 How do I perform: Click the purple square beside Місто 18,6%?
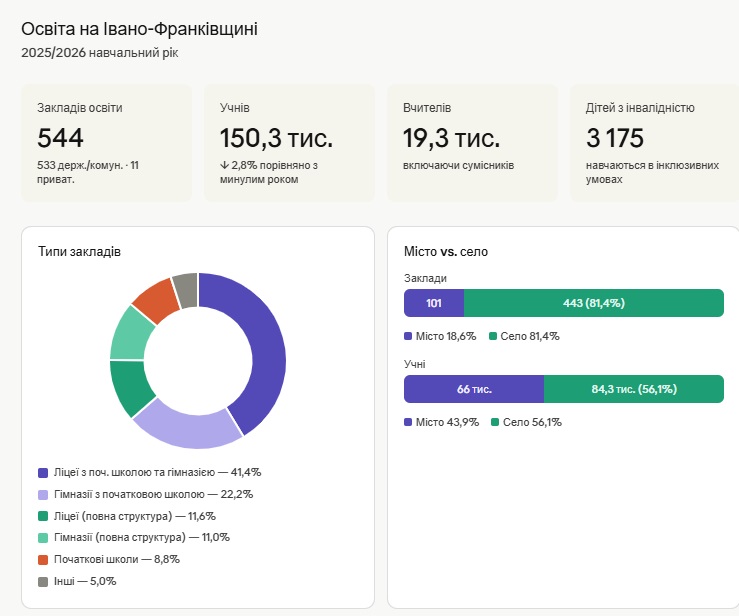coord(408,336)
